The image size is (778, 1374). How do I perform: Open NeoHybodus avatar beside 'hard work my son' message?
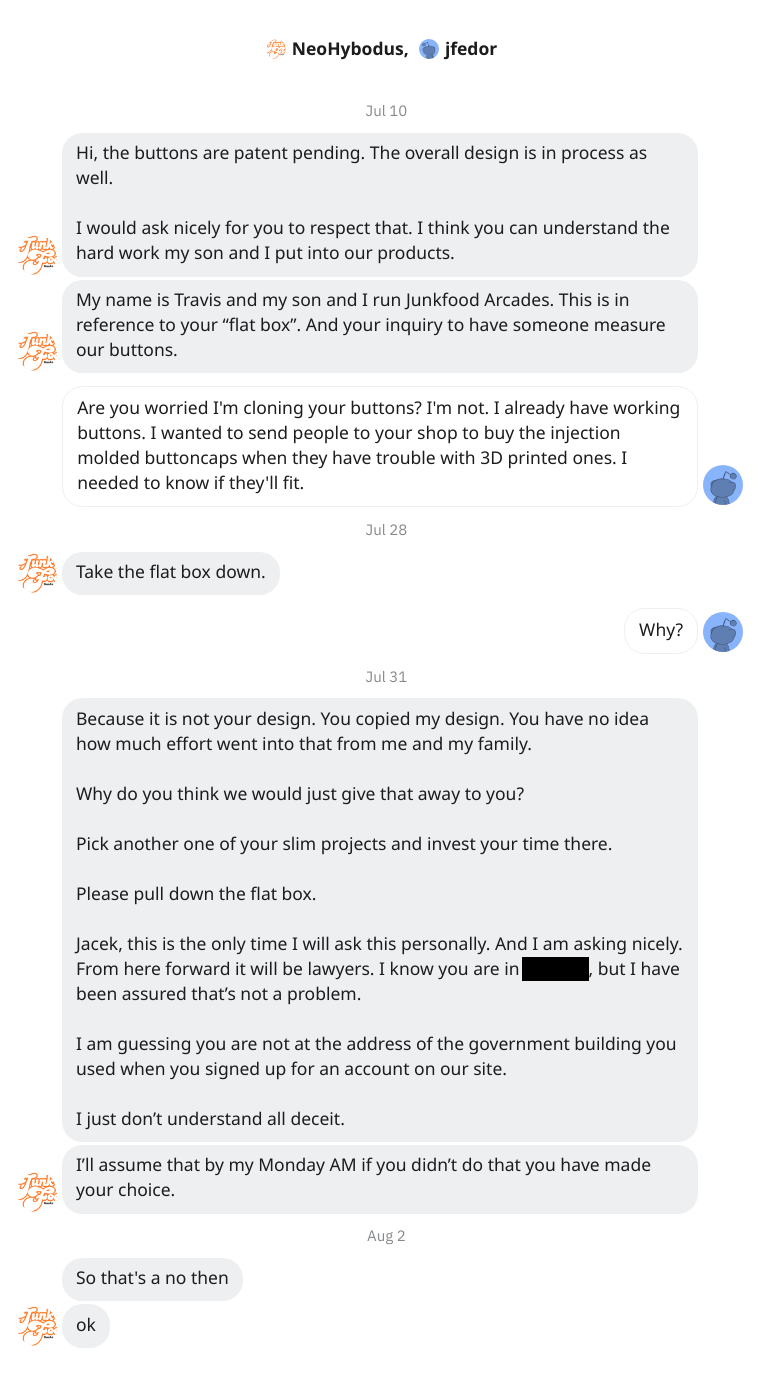(x=38, y=254)
